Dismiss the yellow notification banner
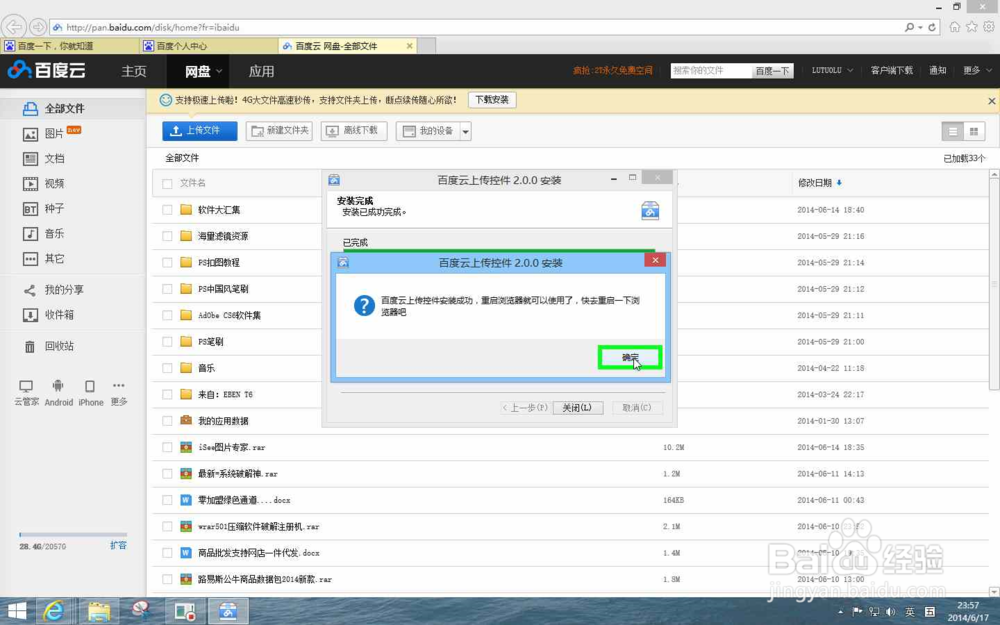The image size is (1000, 625). [x=992, y=101]
